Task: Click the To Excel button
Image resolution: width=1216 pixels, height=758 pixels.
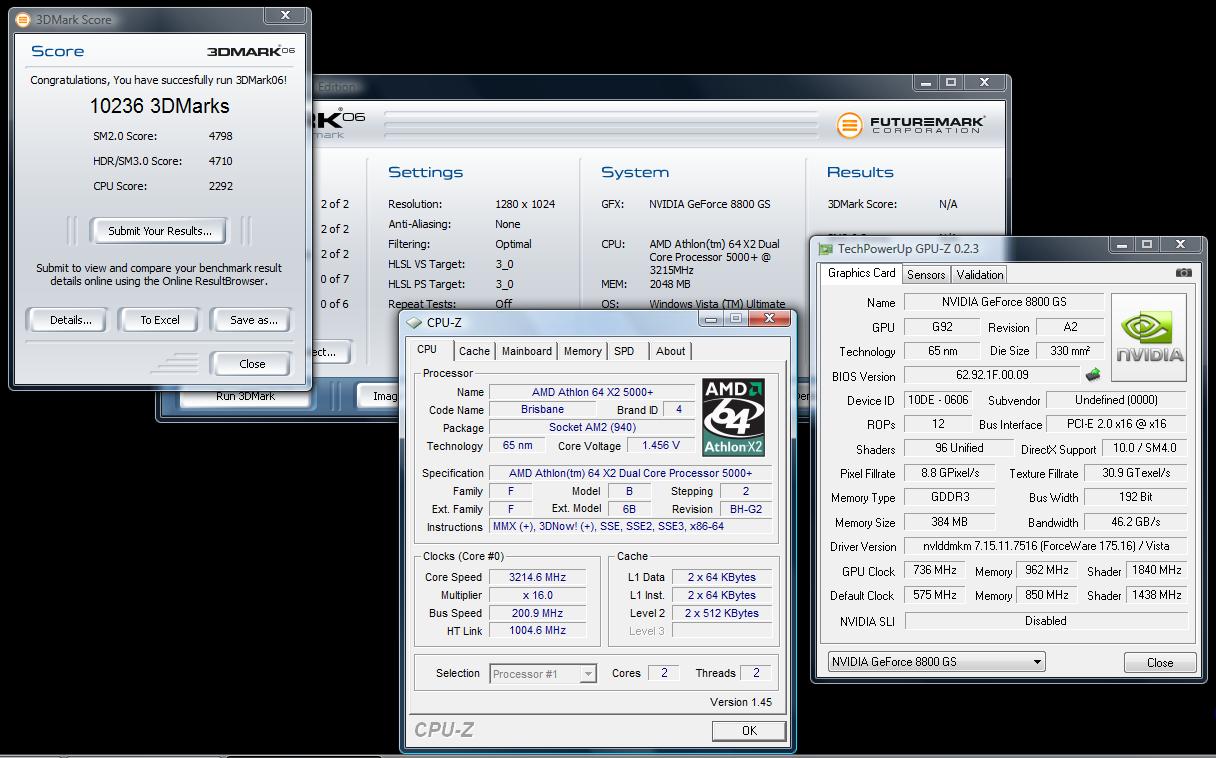Action: pos(160,320)
